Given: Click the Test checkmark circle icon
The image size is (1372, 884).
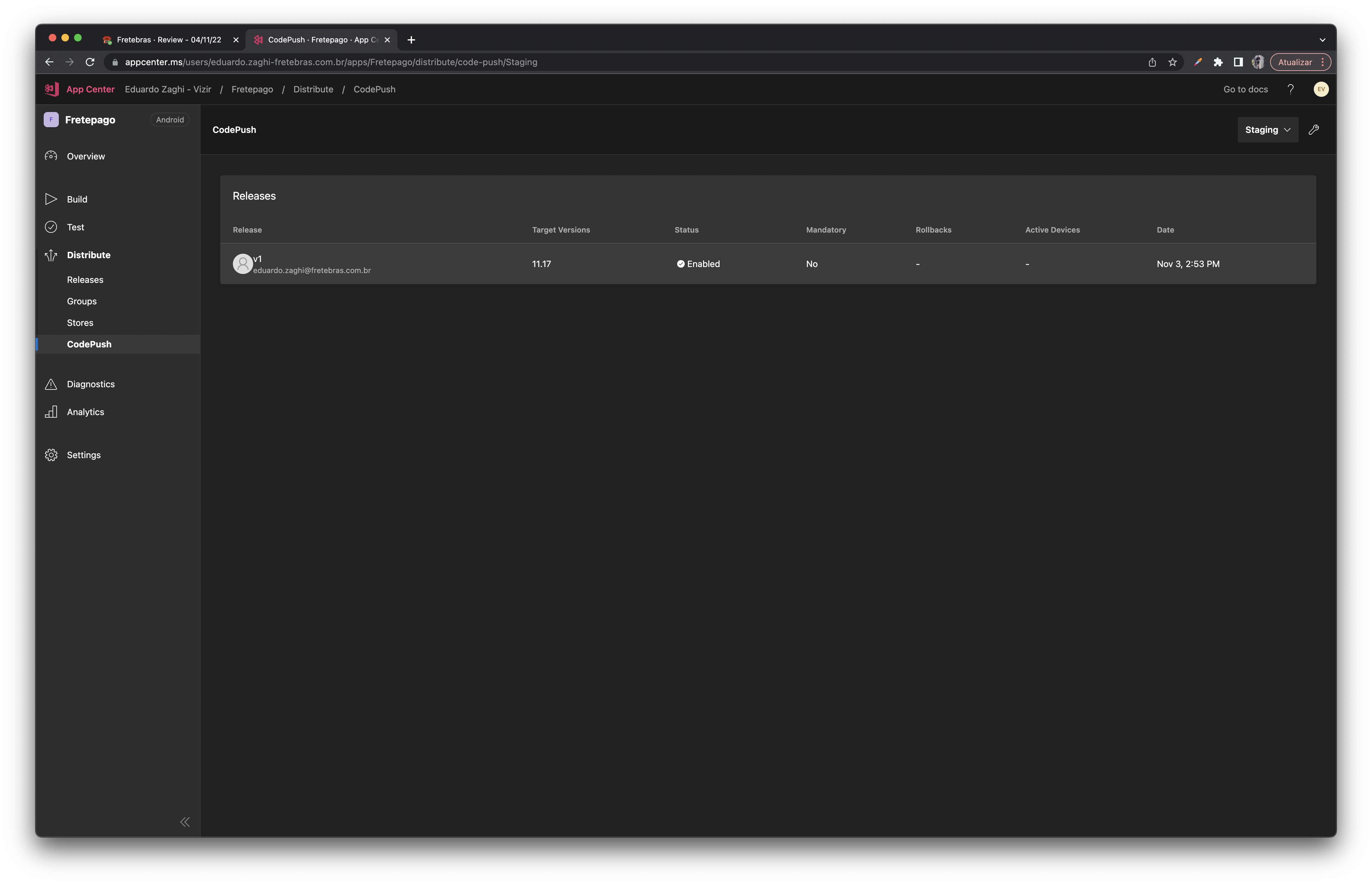Looking at the screenshot, I should (51, 227).
